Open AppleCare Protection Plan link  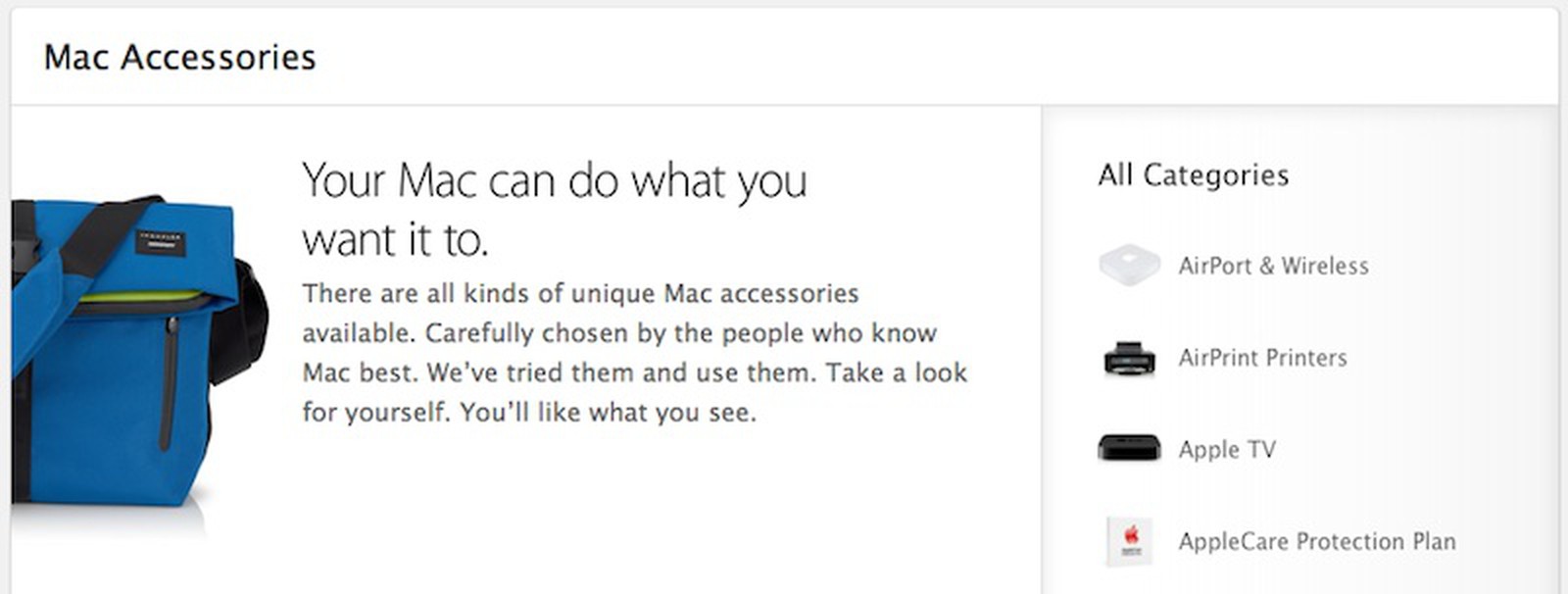coord(1317,541)
